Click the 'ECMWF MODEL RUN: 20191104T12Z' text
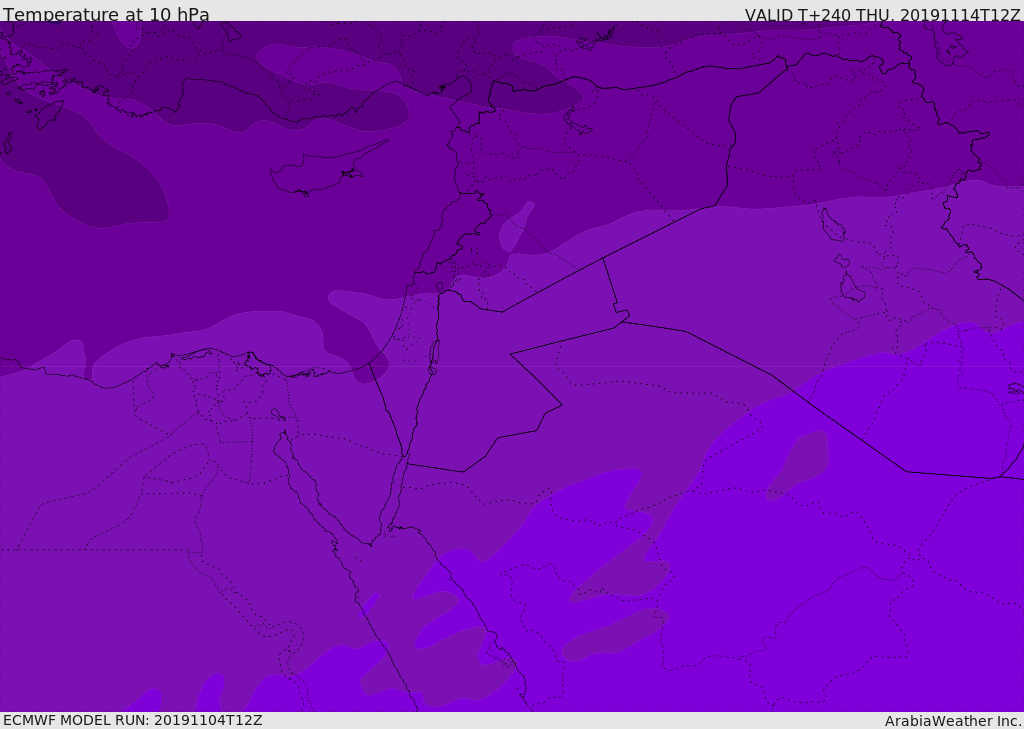This screenshot has width=1024, height=729. pyautogui.click(x=133, y=721)
